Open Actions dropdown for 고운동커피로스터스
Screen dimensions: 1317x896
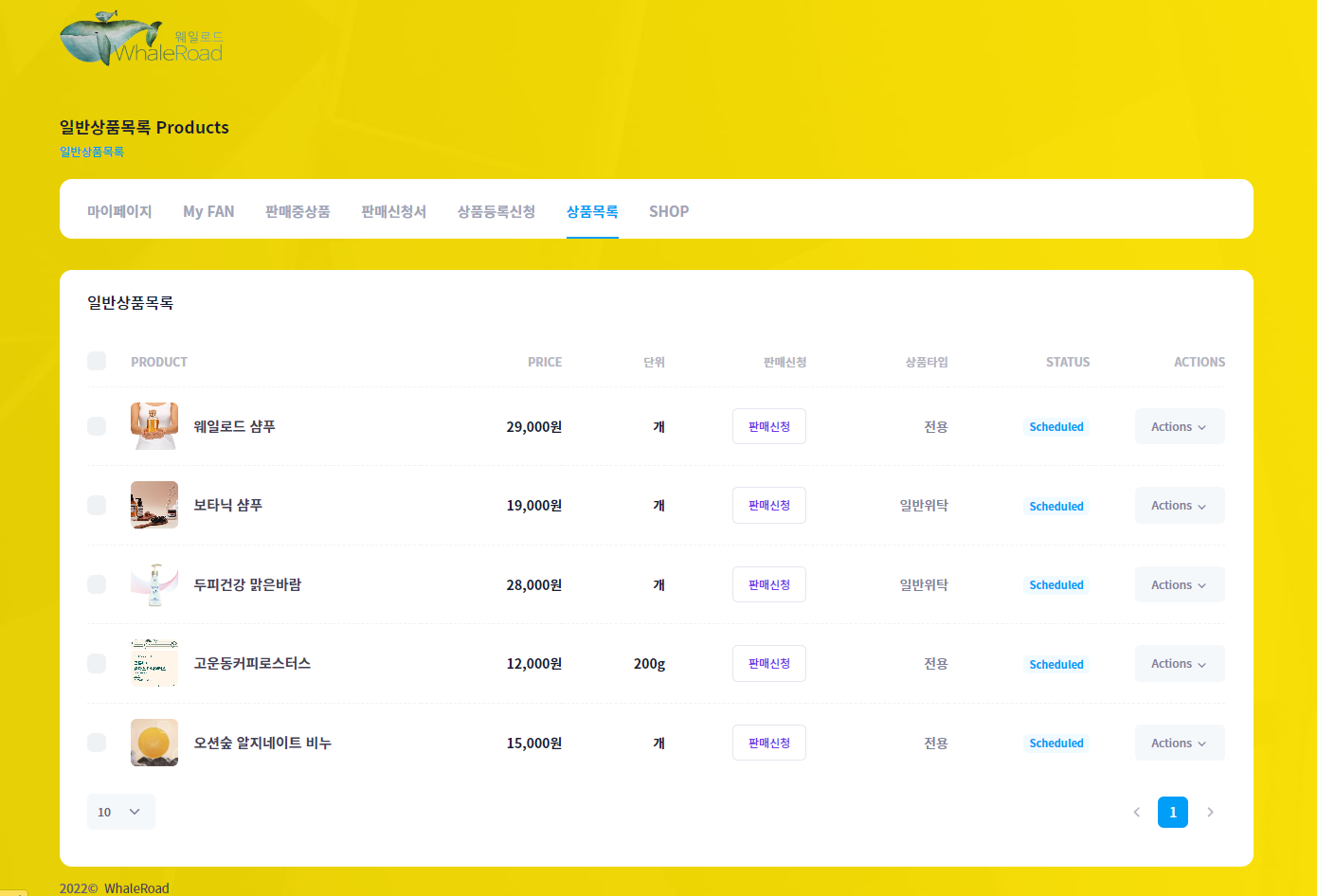point(1180,663)
